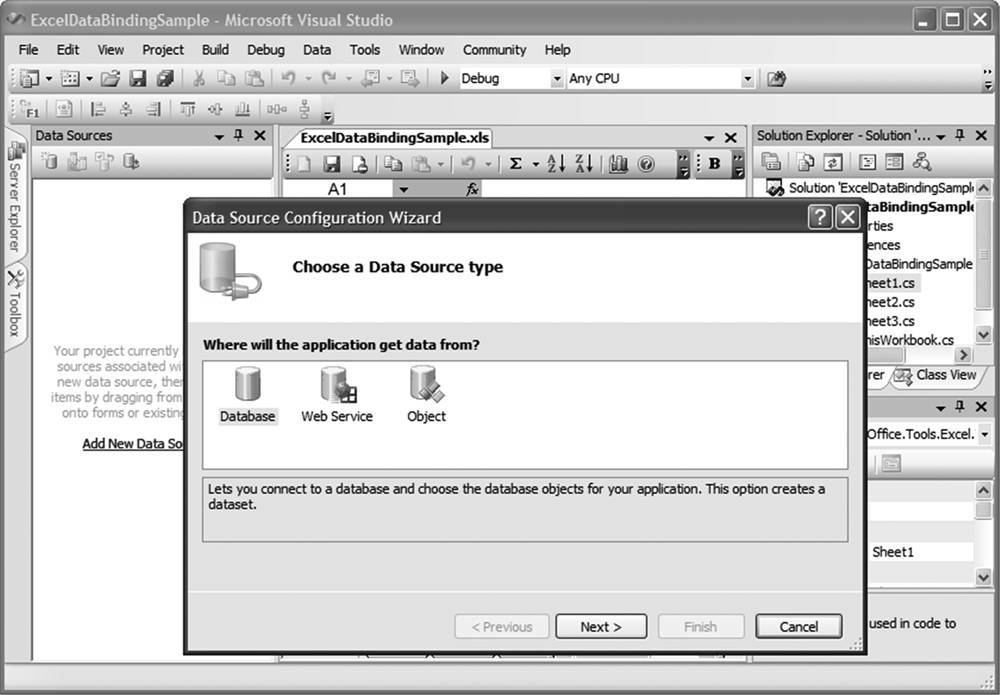Viewport: 1000px width, 695px height.
Task: Click the A1 Name Box field
Action: coord(337,189)
